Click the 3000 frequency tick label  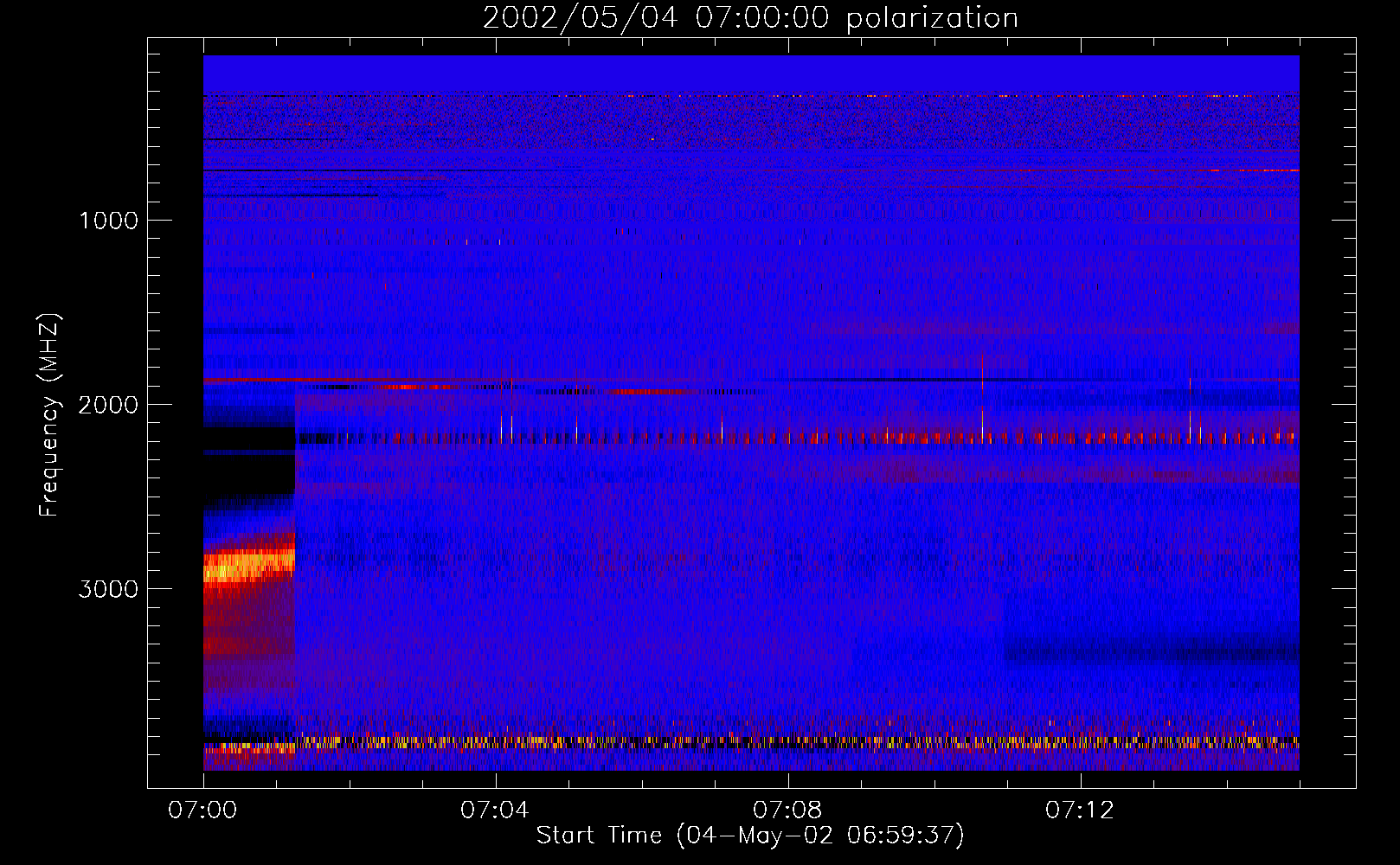click(108, 589)
